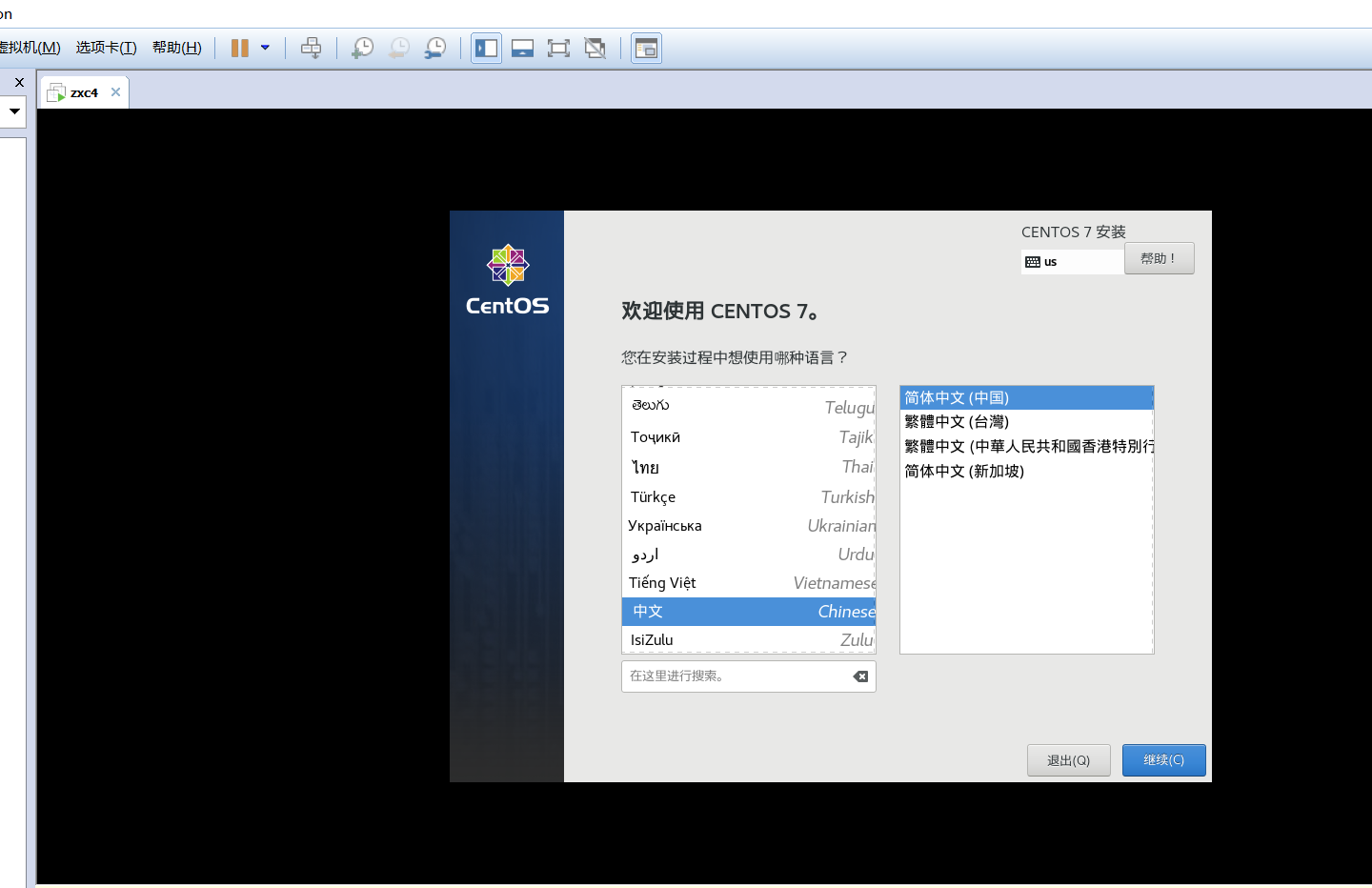Expand the library panel dropdown
This screenshot has height=888, width=1372.
[14, 111]
